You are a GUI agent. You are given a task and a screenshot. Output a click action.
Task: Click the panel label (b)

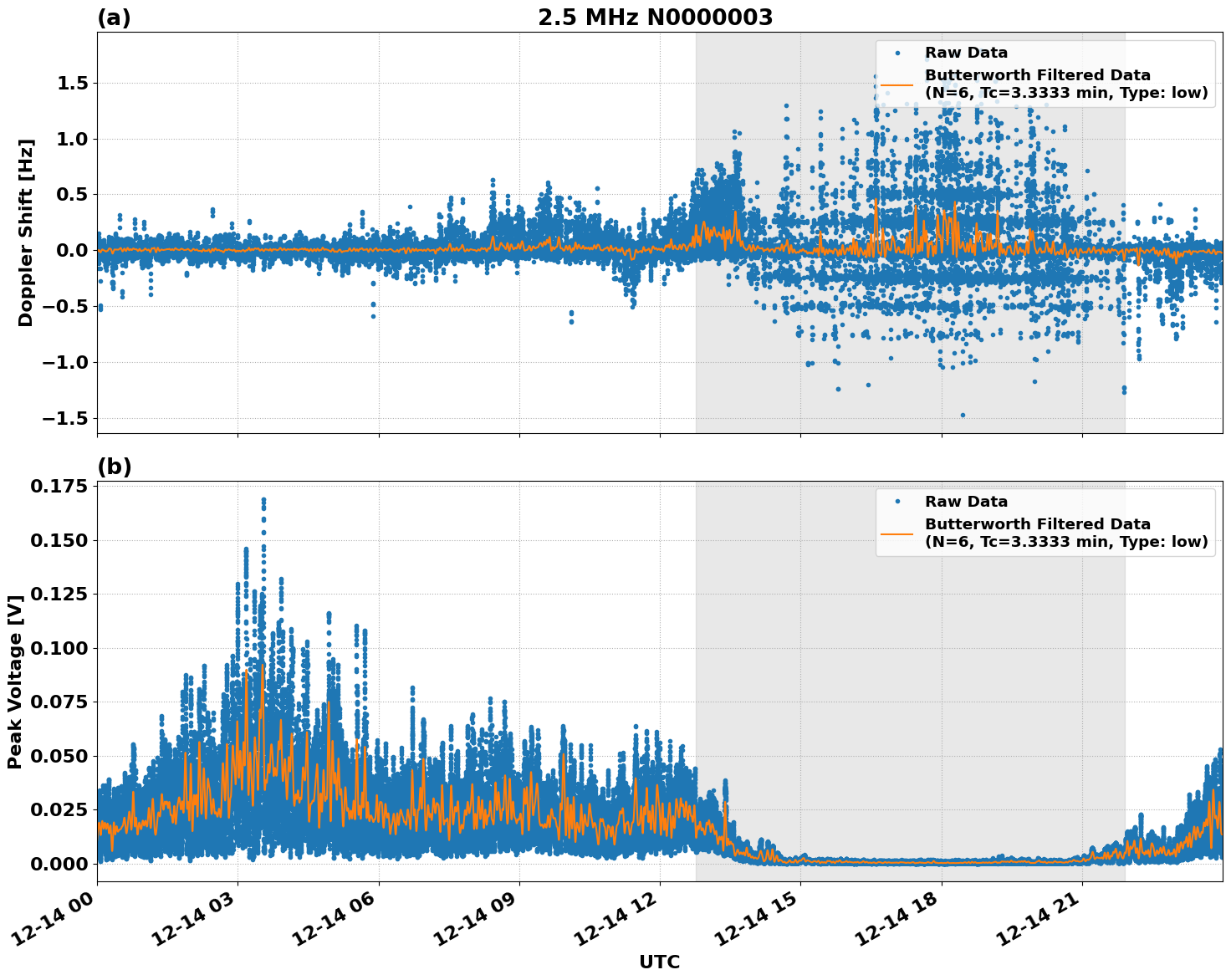pyautogui.click(x=115, y=465)
